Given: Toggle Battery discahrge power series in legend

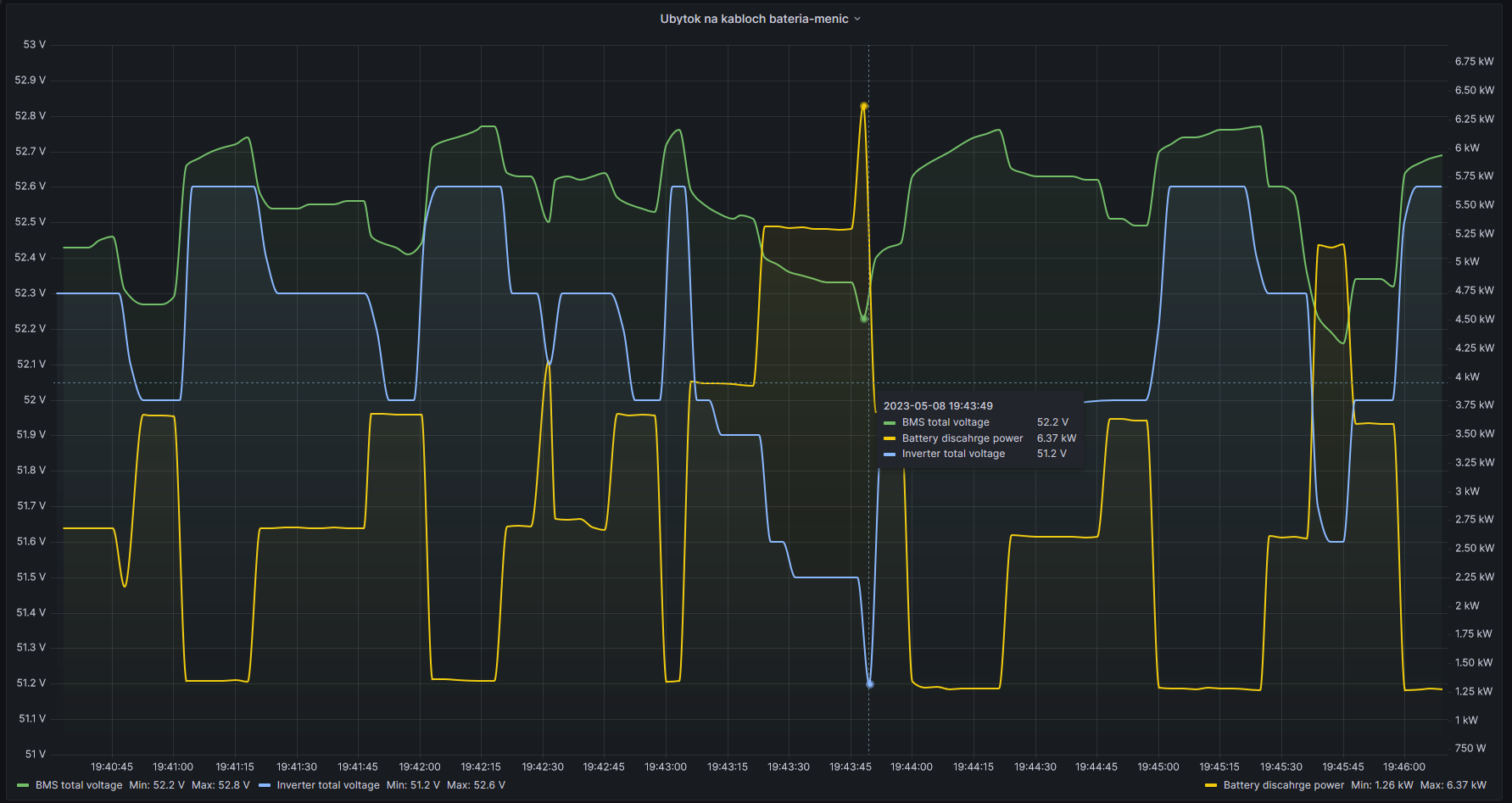Looking at the screenshot, I should (1283, 785).
